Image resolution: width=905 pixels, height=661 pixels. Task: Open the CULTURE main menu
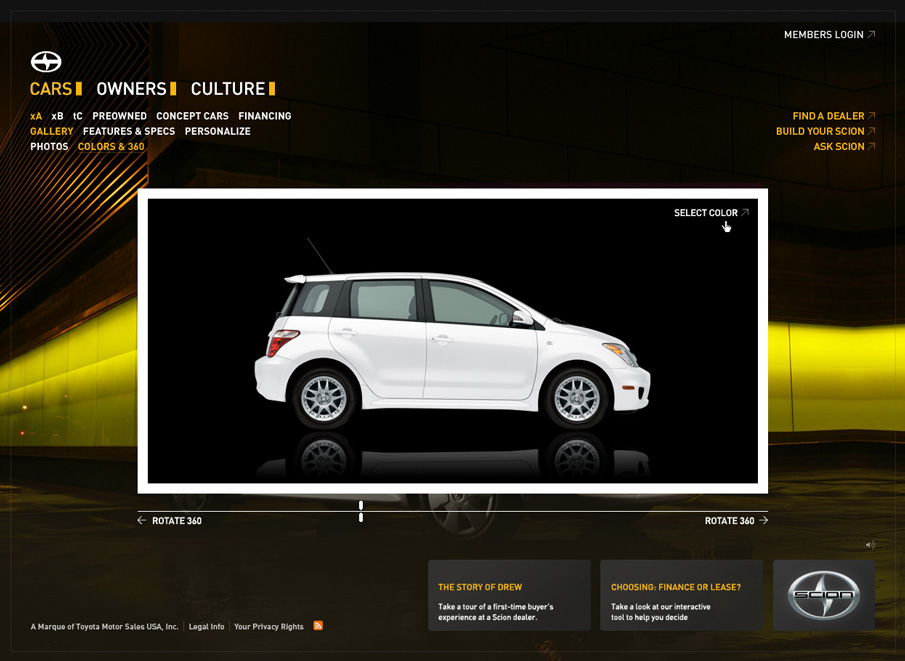tap(233, 89)
